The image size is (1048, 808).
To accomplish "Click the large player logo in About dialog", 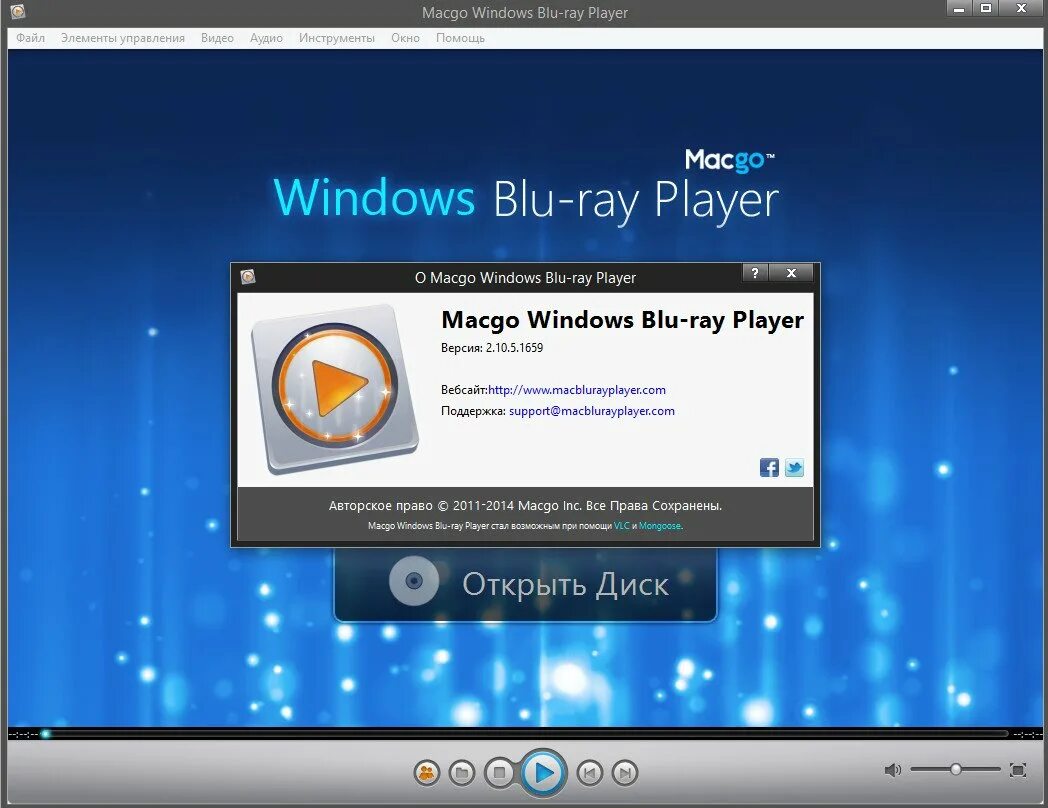I will (335, 389).
